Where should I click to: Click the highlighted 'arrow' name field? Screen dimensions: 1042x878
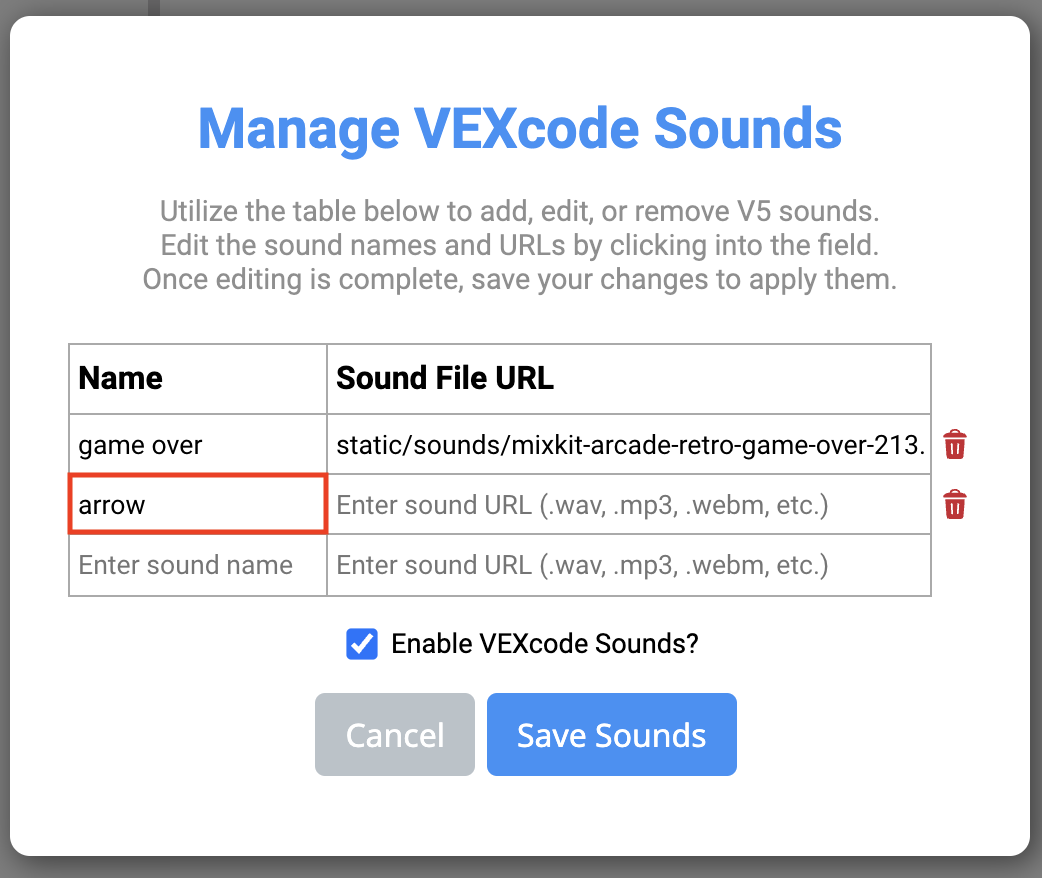click(x=197, y=504)
